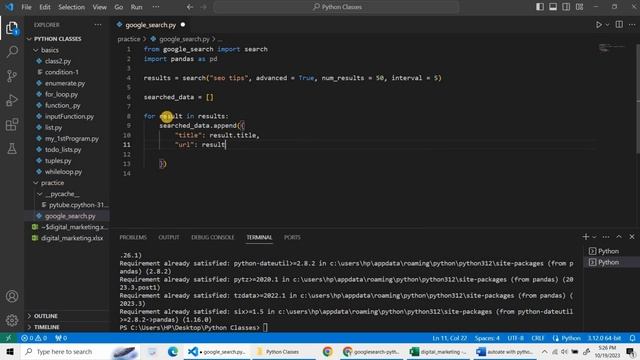Select the google_search.py editor tab
640x360 pixels.
(x=151, y=25)
